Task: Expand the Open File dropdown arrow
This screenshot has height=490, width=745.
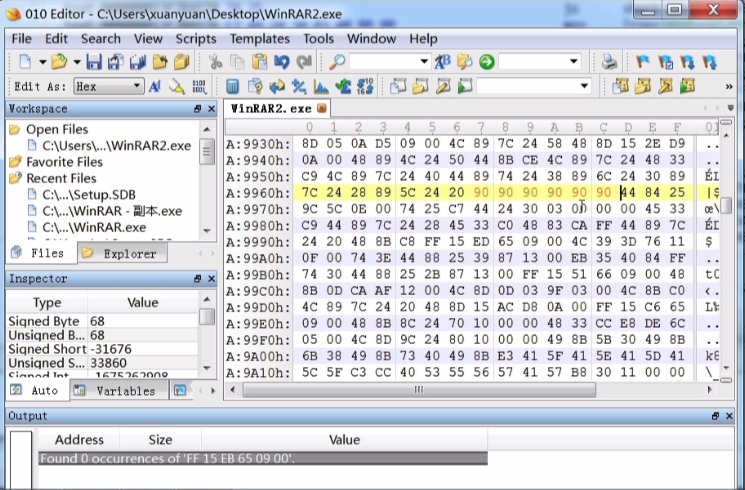Action: point(77,62)
